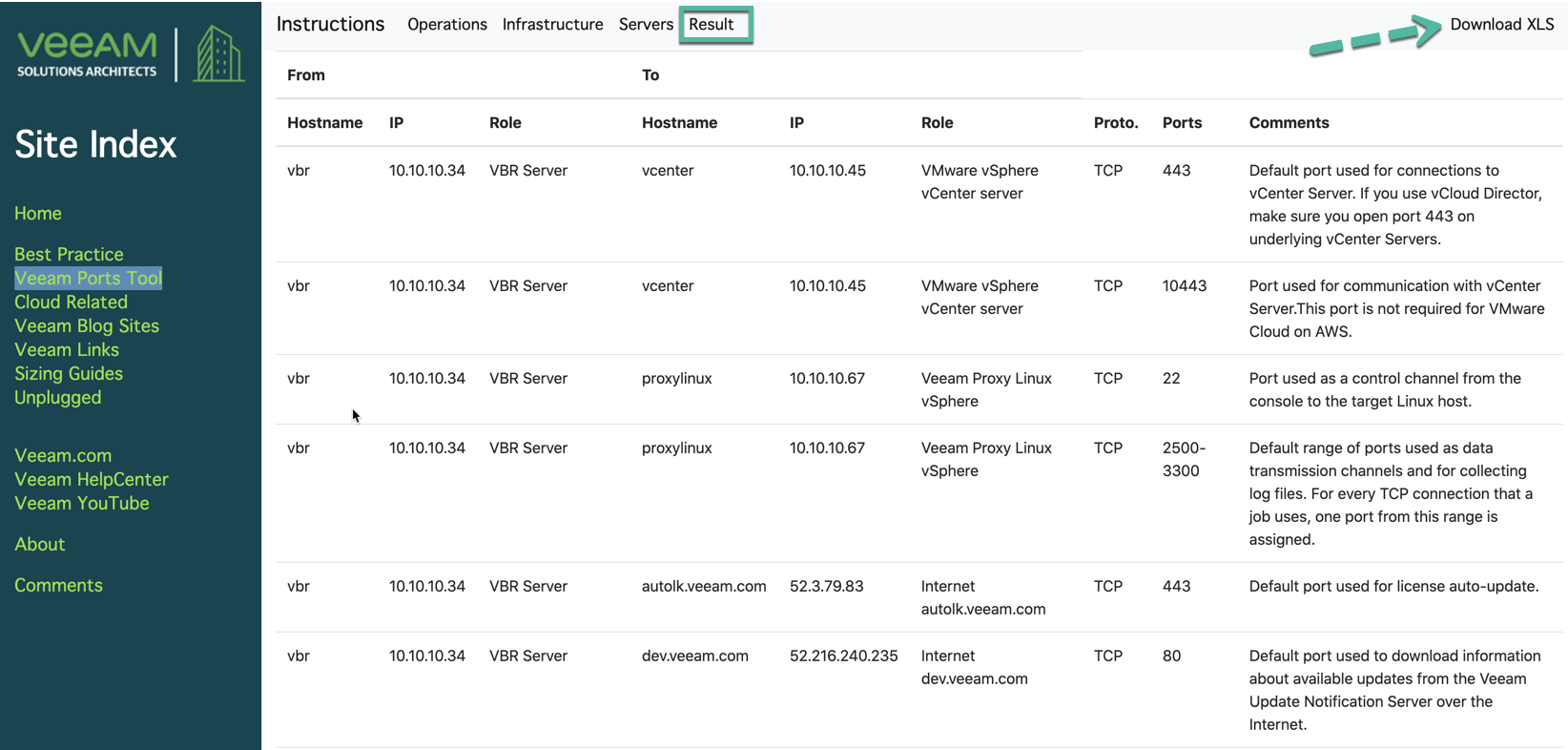
Task: Click comment about control channel to Linux host
Action: pyautogui.click(x=1385, y=389)
